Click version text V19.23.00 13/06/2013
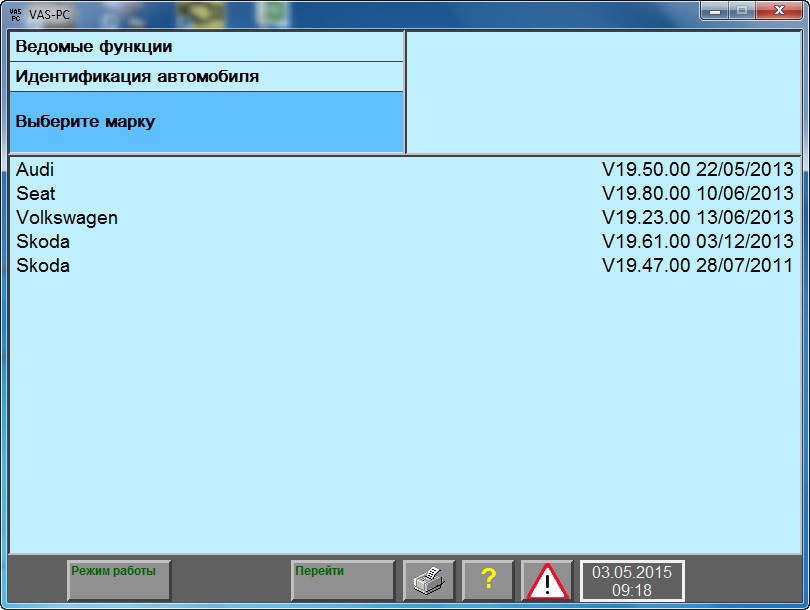The image size is (810, 610). pos(697,217)
